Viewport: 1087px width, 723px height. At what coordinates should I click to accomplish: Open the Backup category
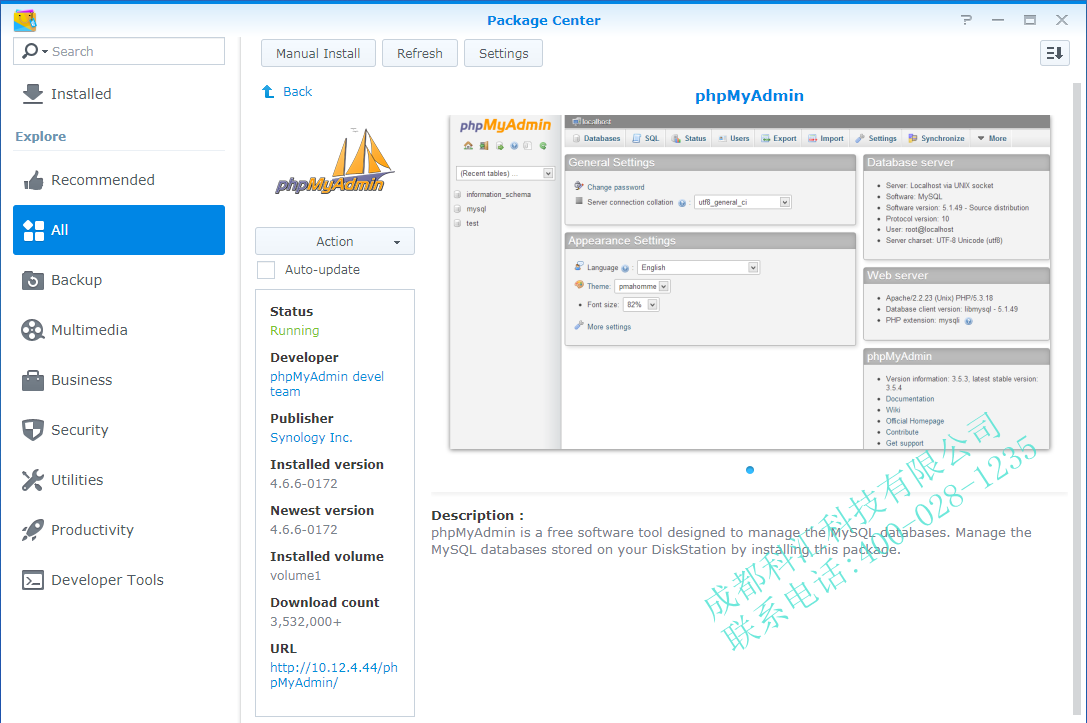click(x=119, y=280)
